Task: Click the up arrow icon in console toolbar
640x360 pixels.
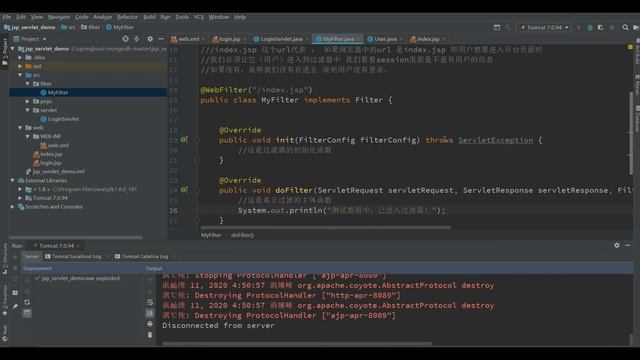Action: click(x=150, y=281)
